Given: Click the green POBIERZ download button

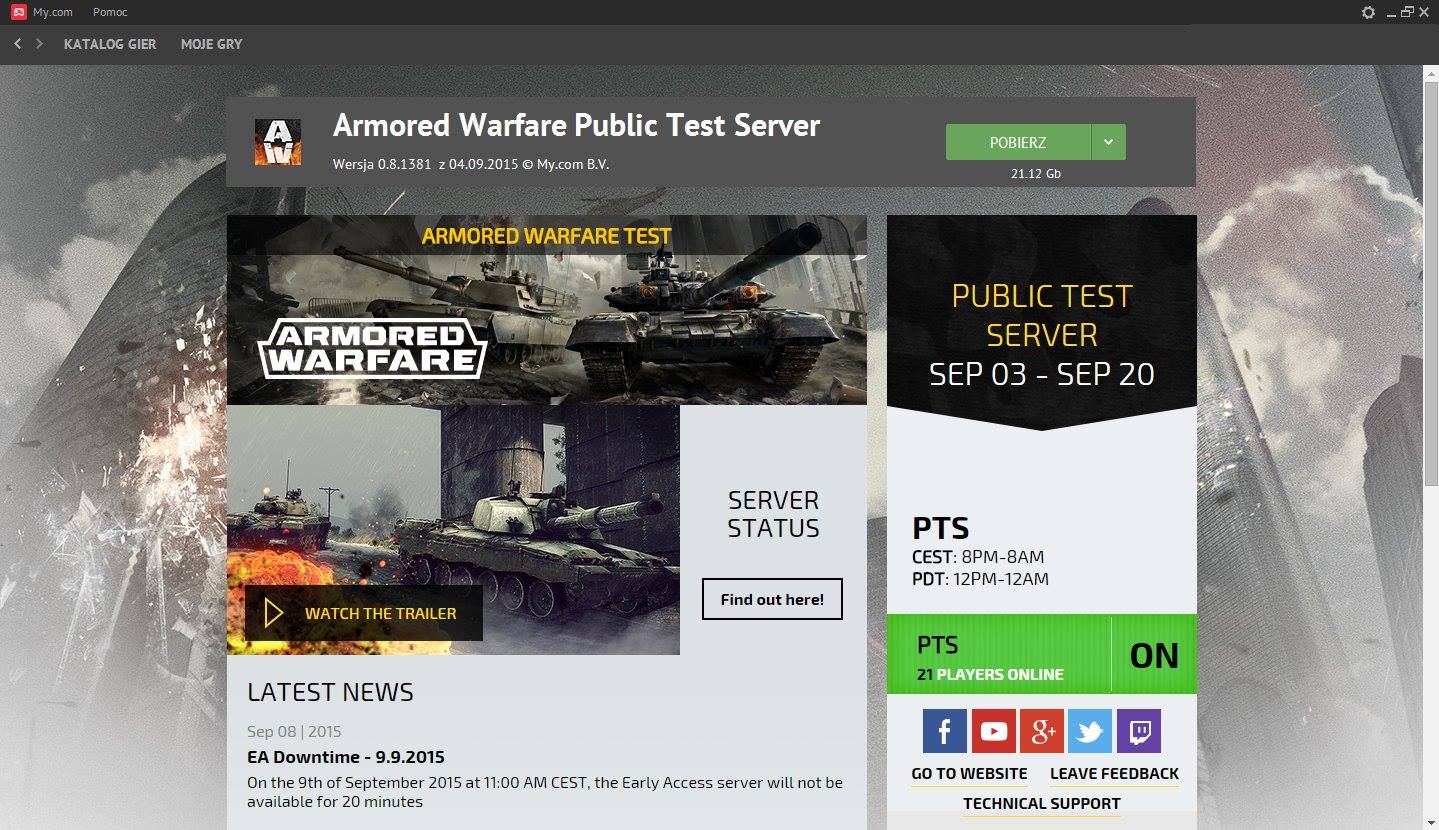Looking at the screenshot, I should (1018, 142).
